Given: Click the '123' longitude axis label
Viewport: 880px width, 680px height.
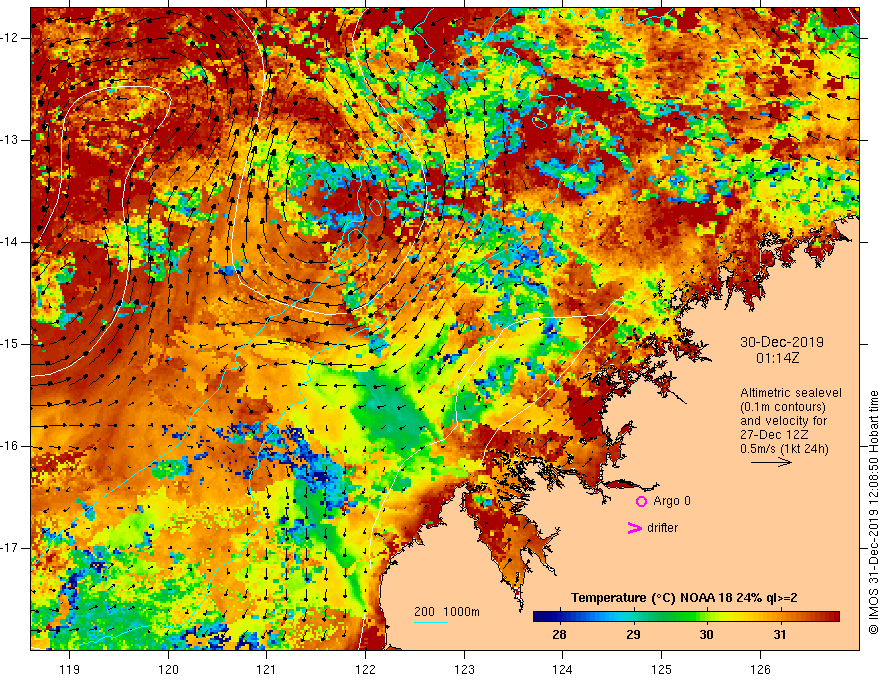Looking at the screenshot, I should click(464, 669).
